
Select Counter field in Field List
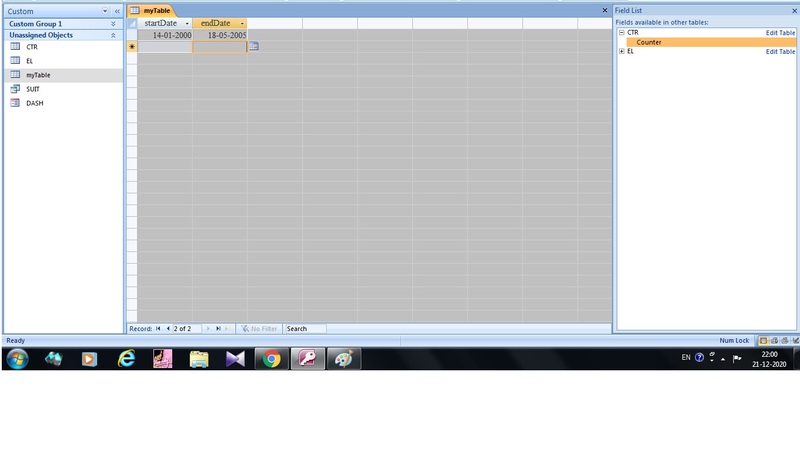pyautogui.click(x=711, y=42)
